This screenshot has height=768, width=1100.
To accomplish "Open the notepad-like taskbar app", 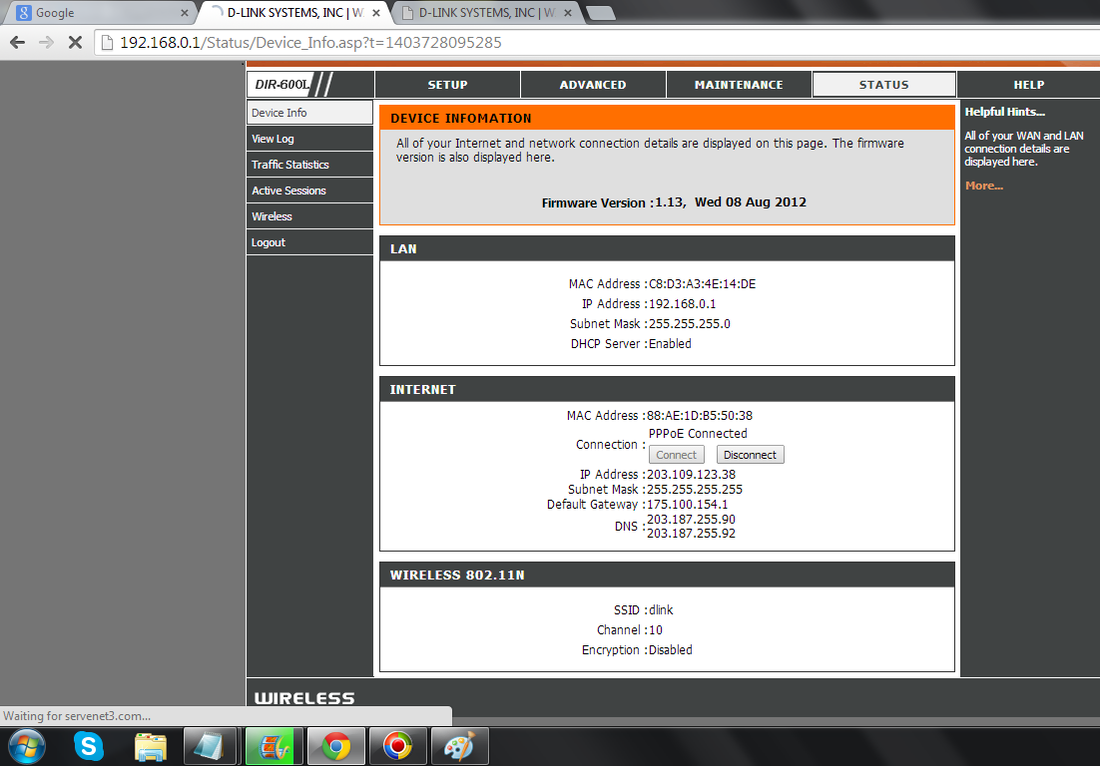I will pyautogui.click(x=210, y=746).
